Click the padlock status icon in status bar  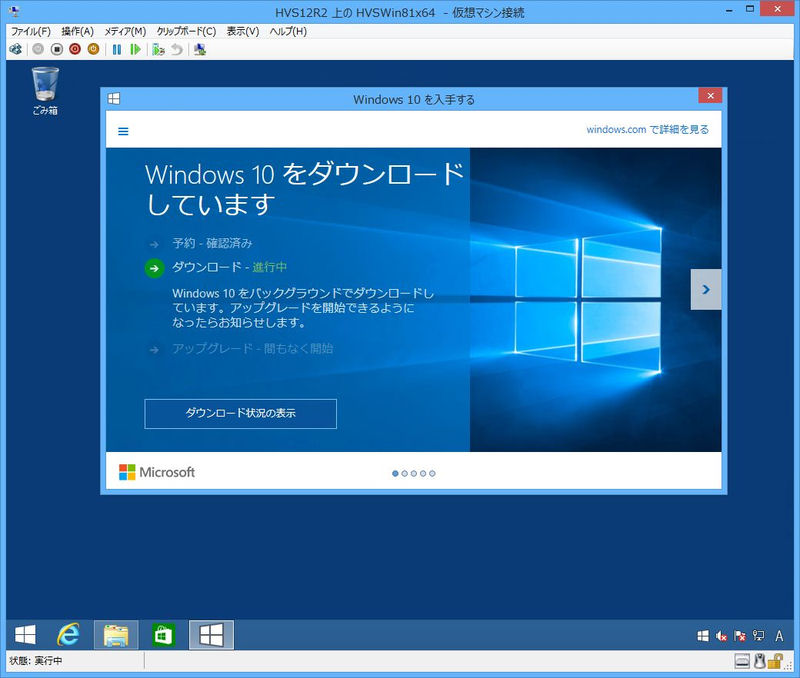coord(775,661)
